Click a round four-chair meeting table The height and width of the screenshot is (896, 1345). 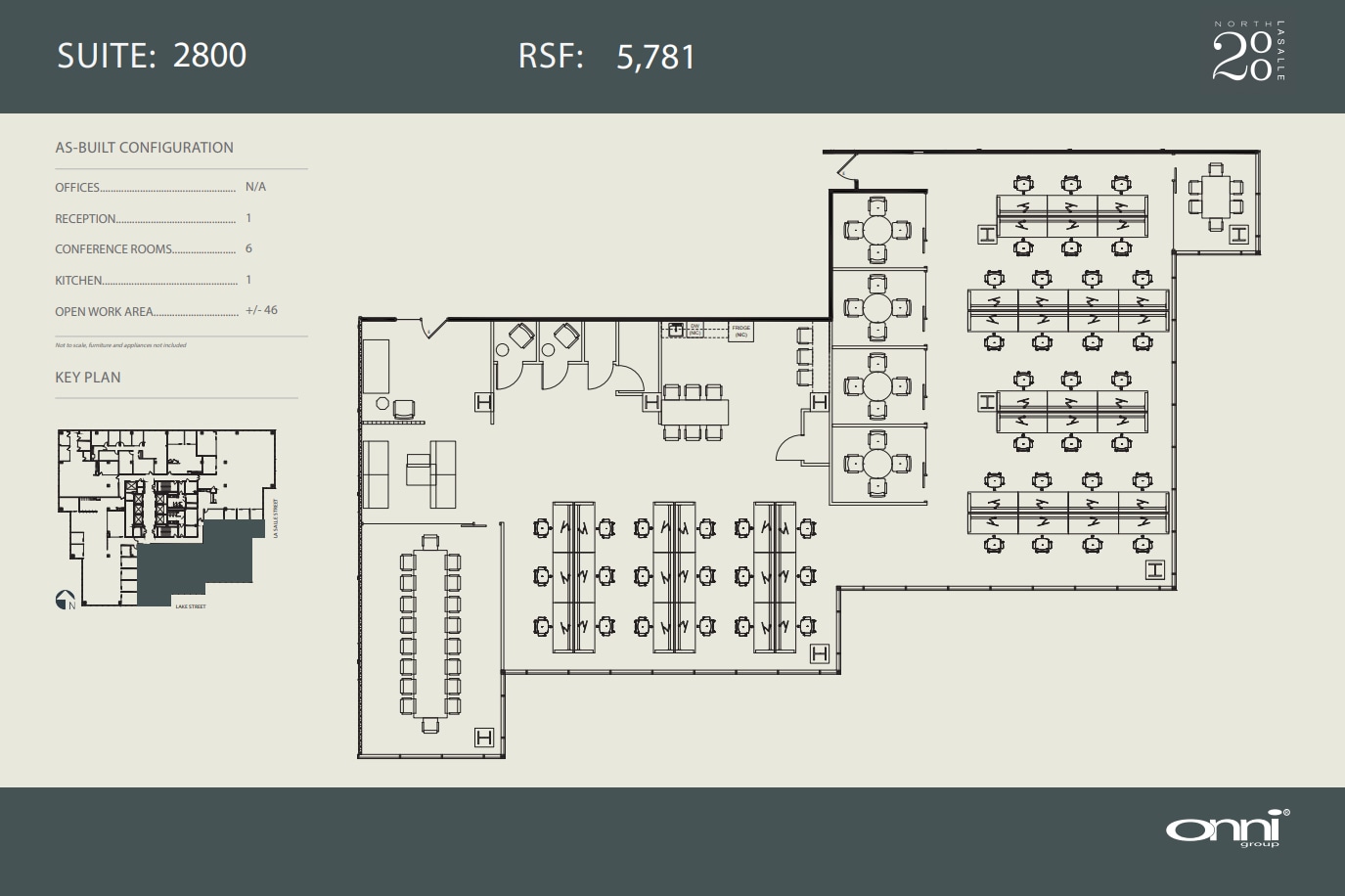(877, 232)
